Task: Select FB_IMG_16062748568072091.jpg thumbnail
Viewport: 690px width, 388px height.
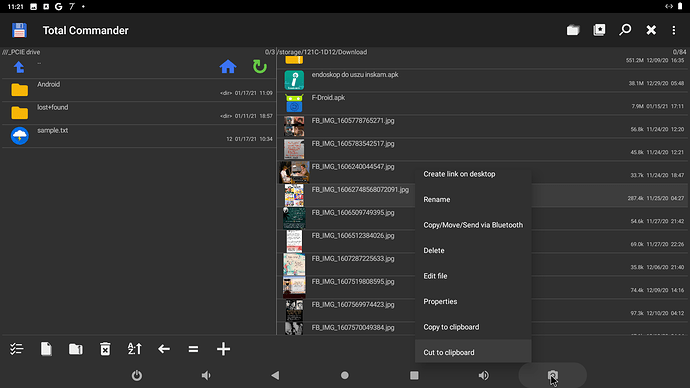Action: 294,195
